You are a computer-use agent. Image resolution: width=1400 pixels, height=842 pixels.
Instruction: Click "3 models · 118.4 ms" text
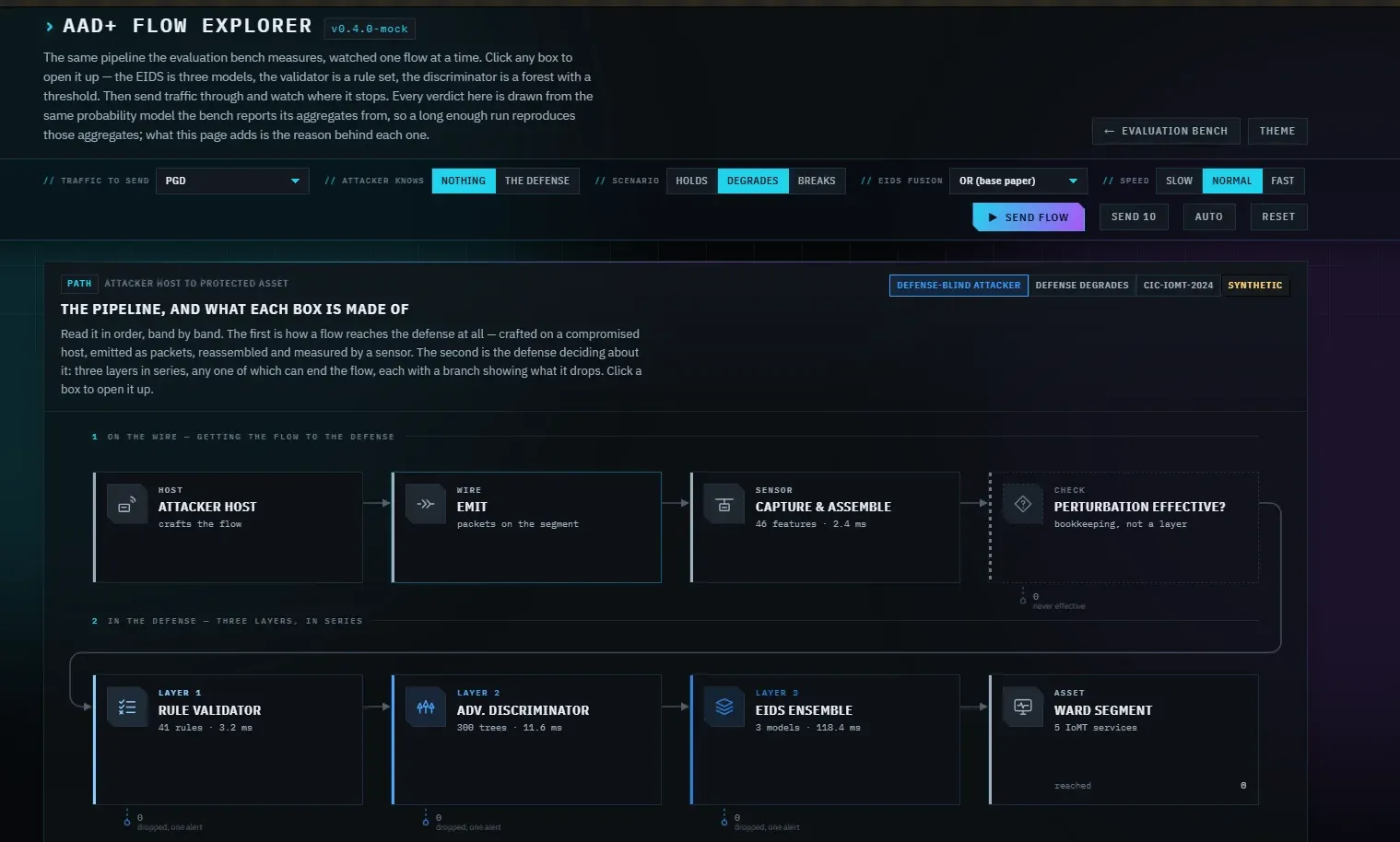coord(807,728)
